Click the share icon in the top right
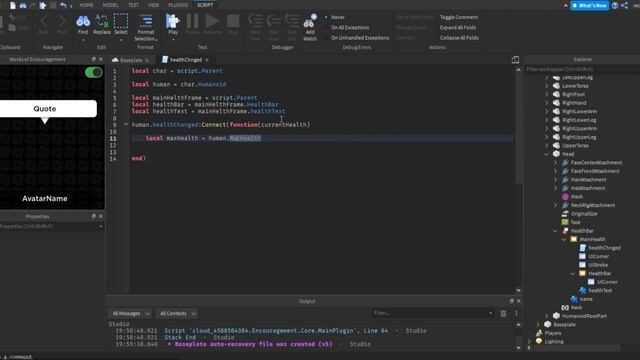Screen dimensions: 640x360 [624, 5]
